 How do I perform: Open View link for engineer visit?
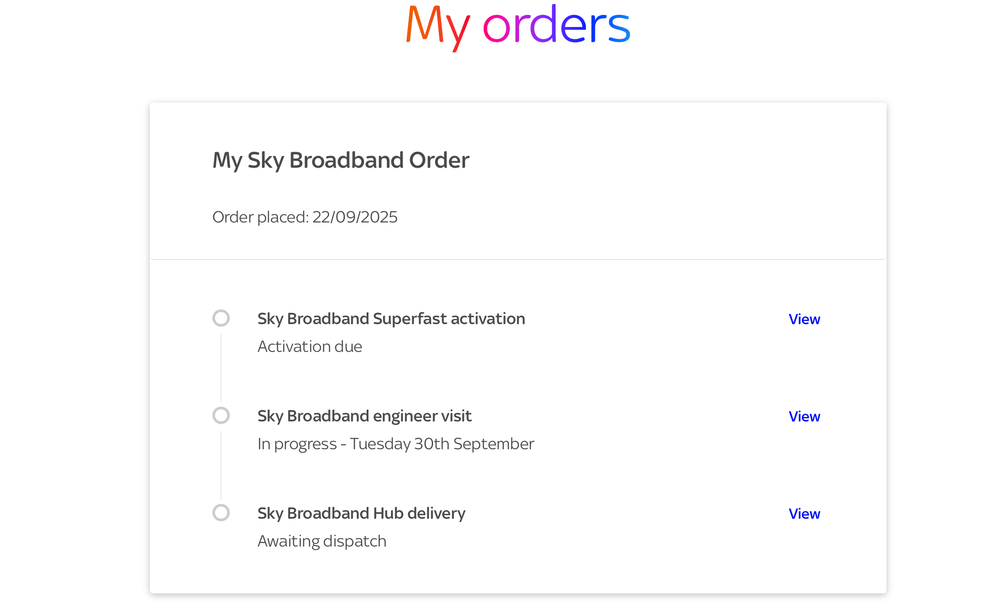[804, 416]
